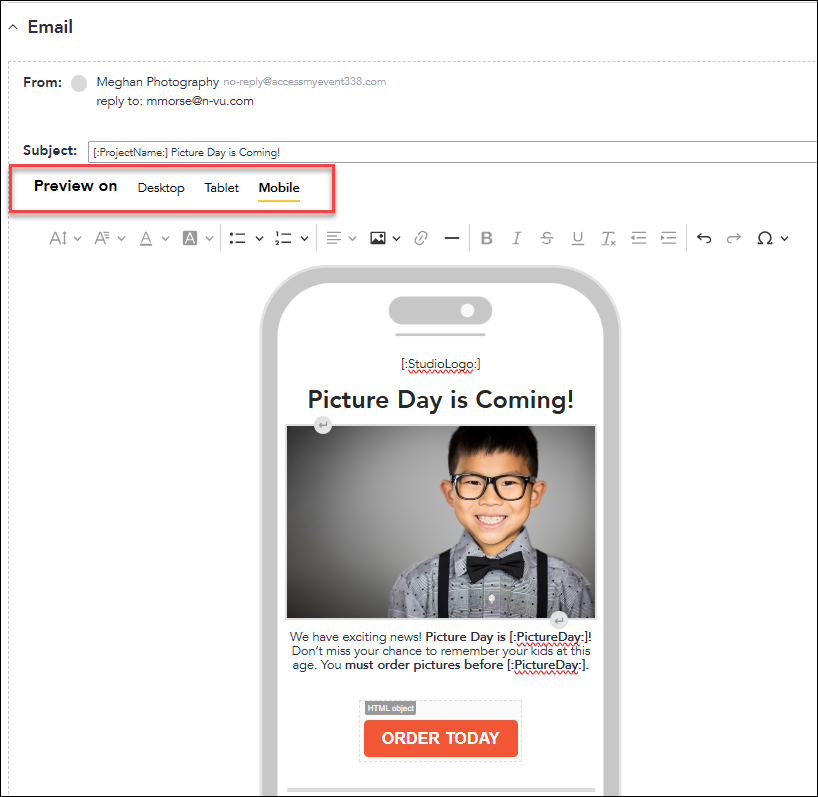Expand the background color dropdown arrow

[x=209, y=238]
